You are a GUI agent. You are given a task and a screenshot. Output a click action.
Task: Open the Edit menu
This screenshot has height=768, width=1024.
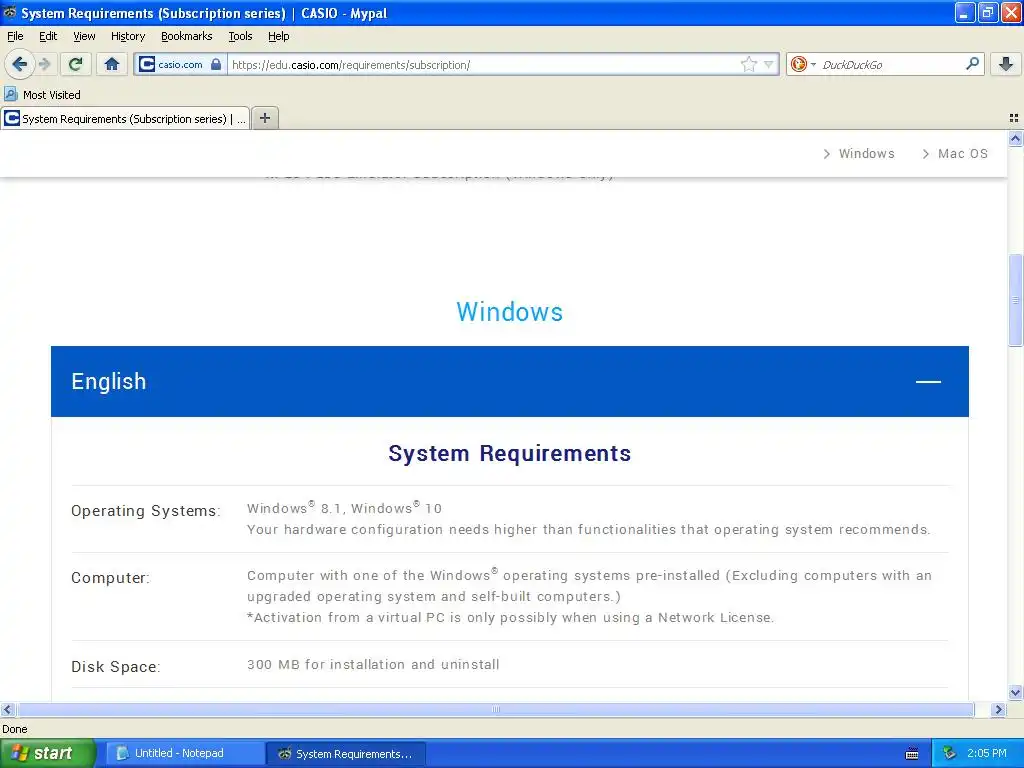point(48,36)
